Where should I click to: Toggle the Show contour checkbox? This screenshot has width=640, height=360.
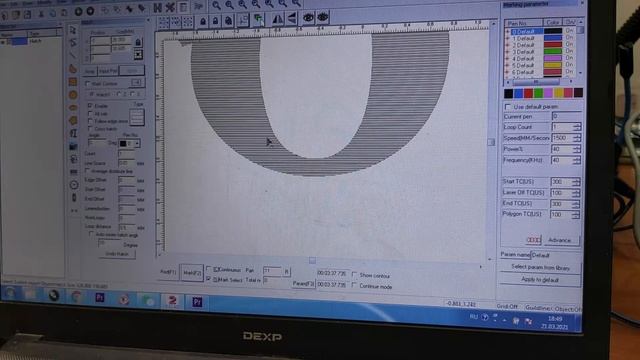(x=354, y=275)
